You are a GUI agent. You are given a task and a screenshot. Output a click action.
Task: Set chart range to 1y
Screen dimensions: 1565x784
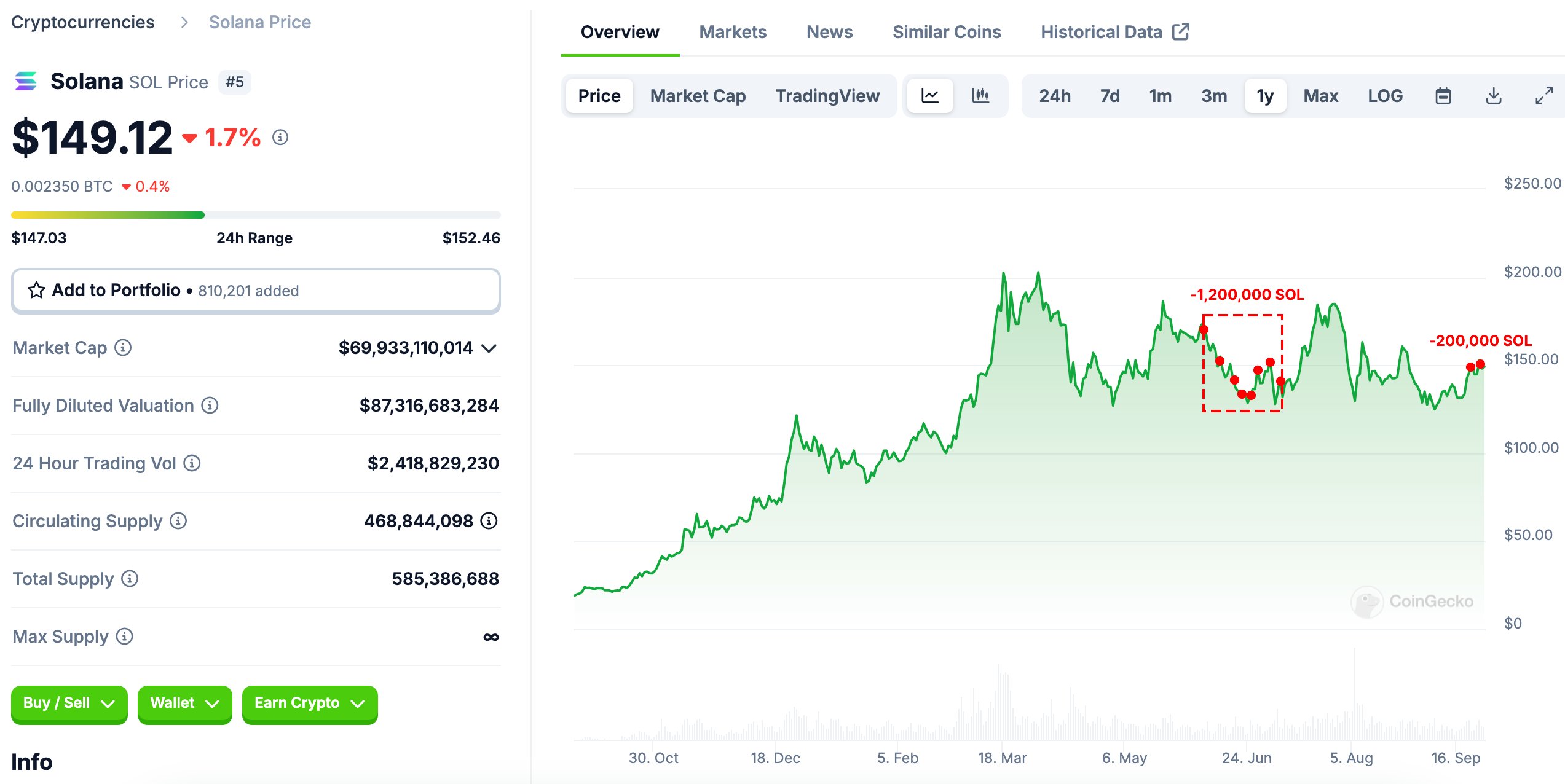tap(1265, 96)
